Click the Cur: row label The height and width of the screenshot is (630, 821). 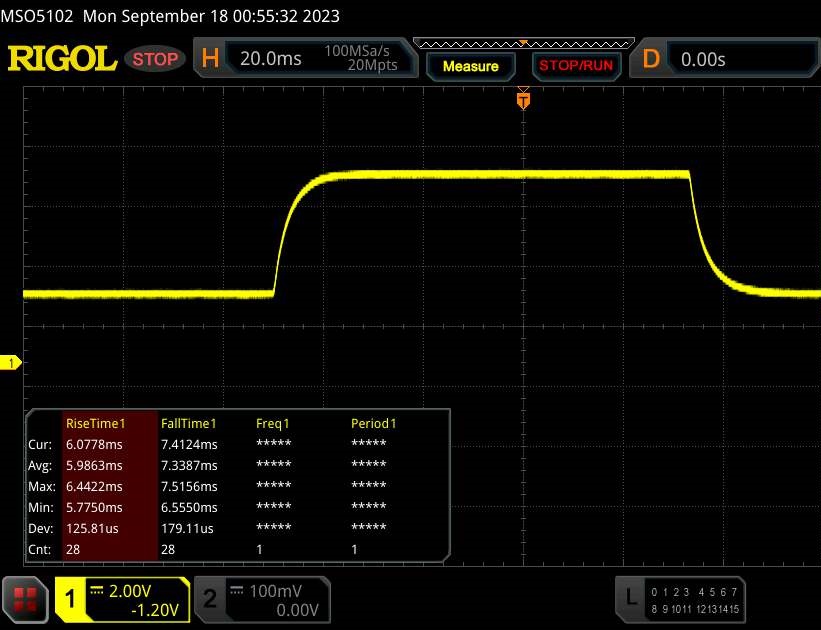[40, 444]
